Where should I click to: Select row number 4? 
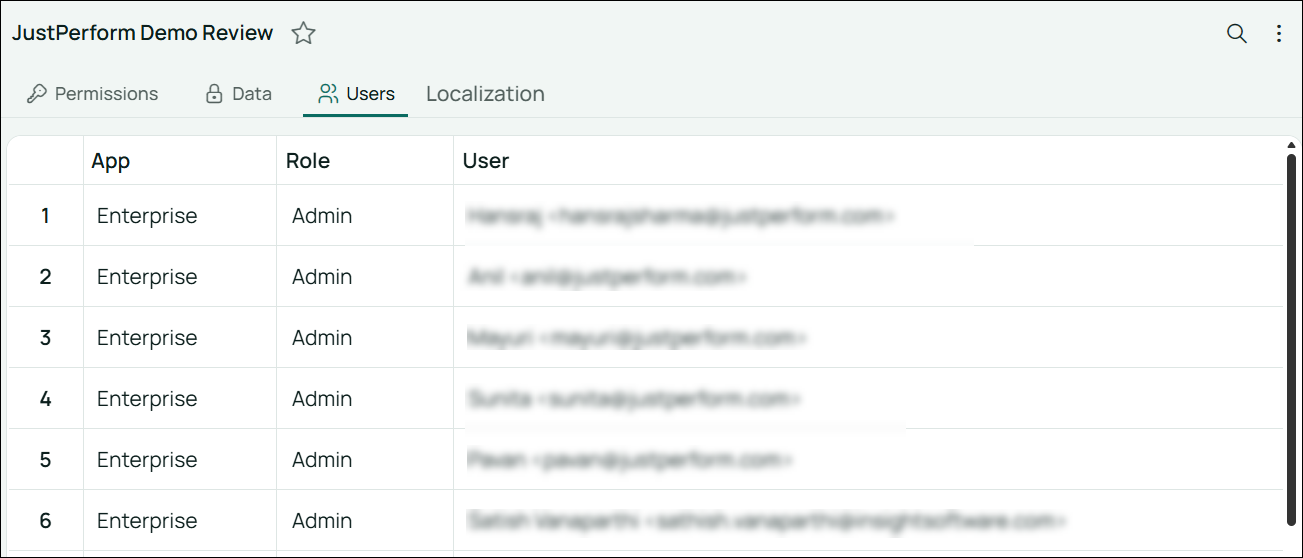[x=45, y=399]
